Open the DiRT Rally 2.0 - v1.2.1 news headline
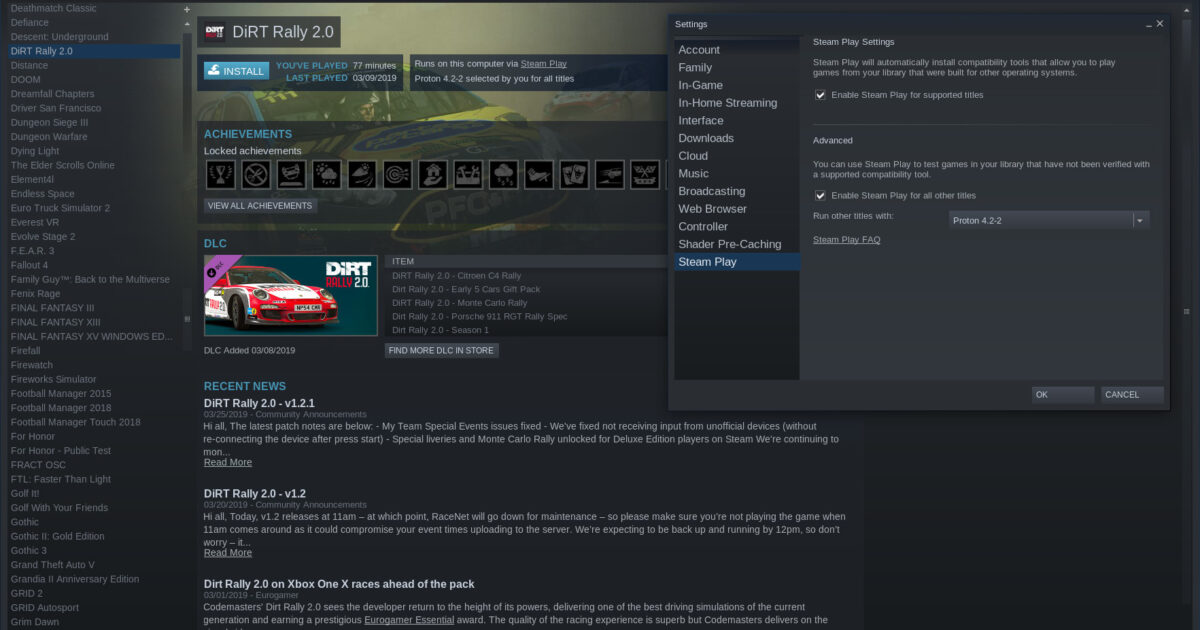1200x630 pixels. (x=259, y=403)
